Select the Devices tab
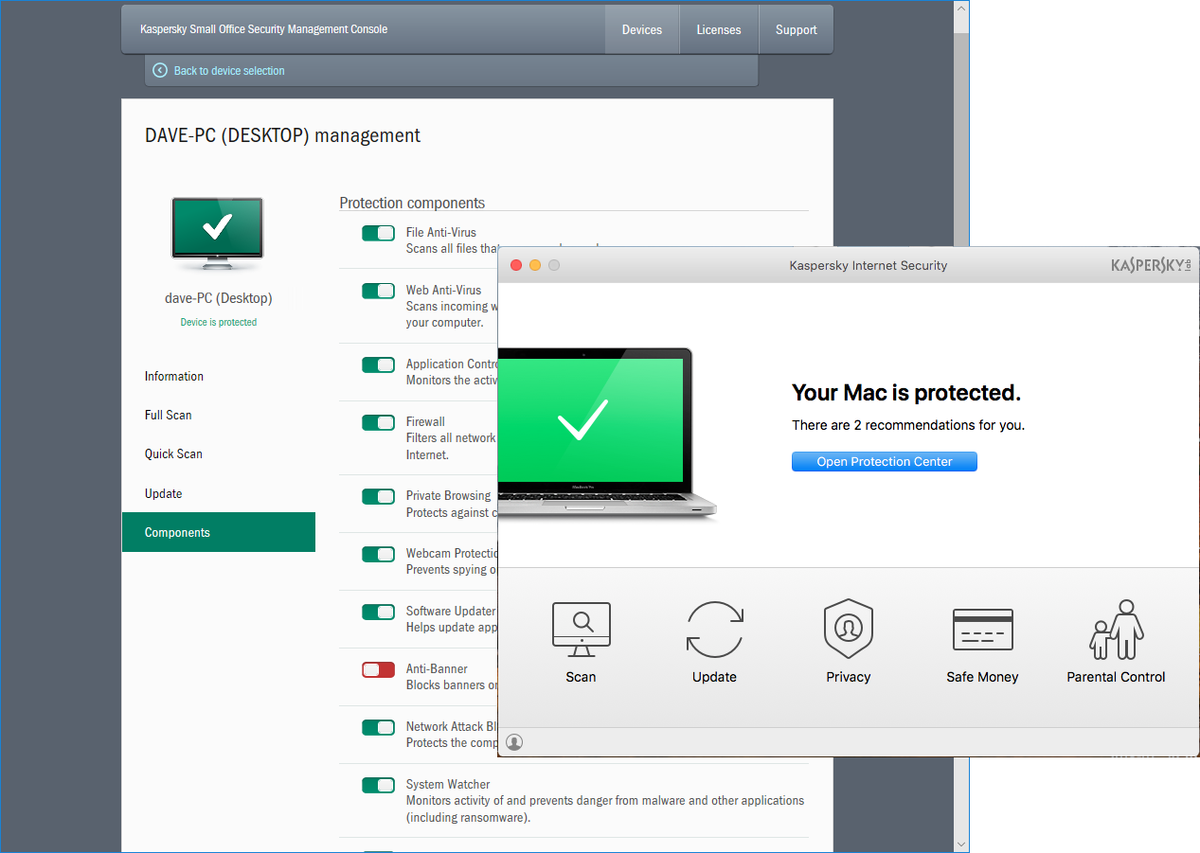 pyautogui.click(x=641, y=29)
